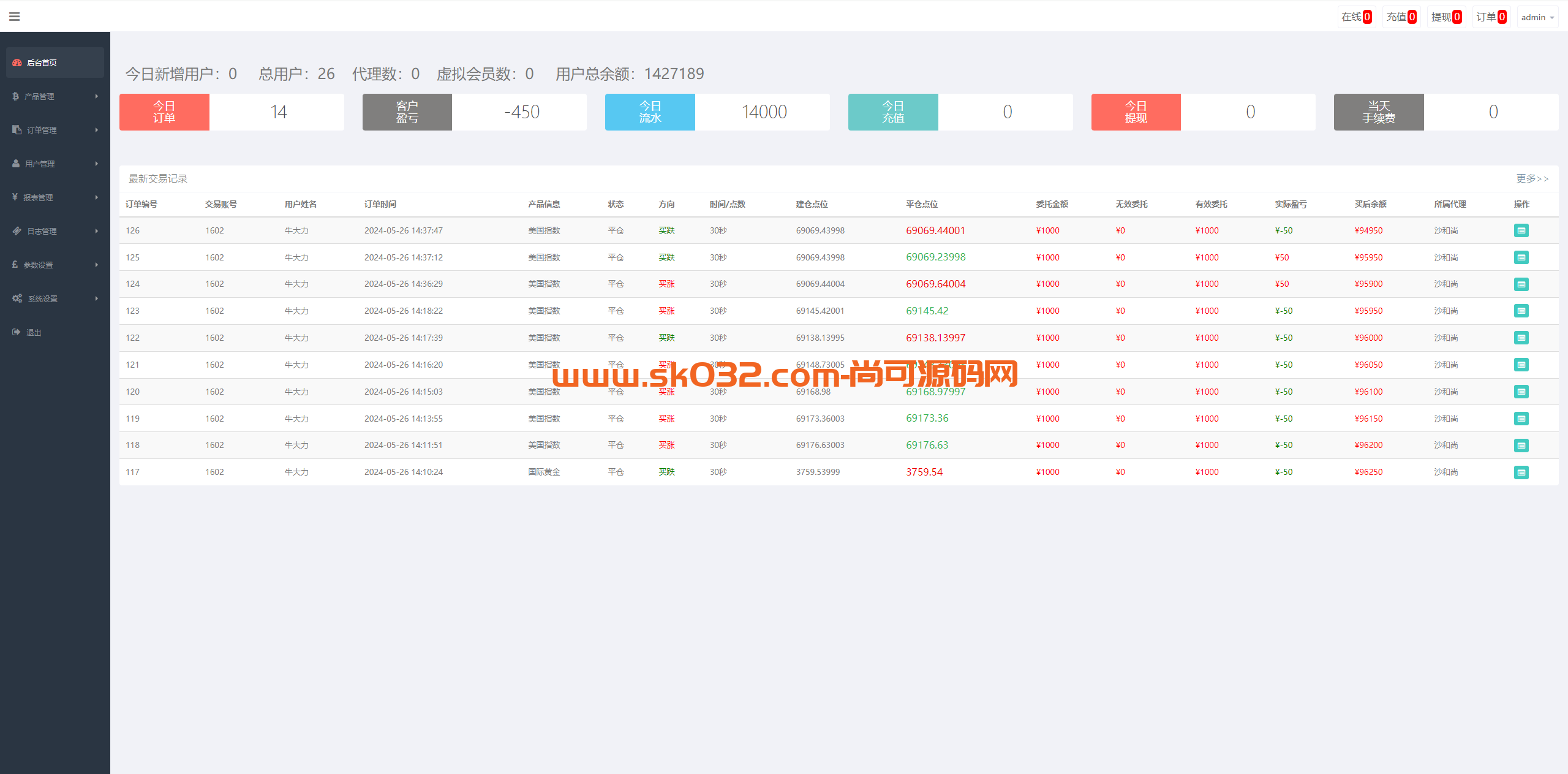1568x774 pixels.
Task: Click 实际盈亏 column header
Action: point(1291,204)
